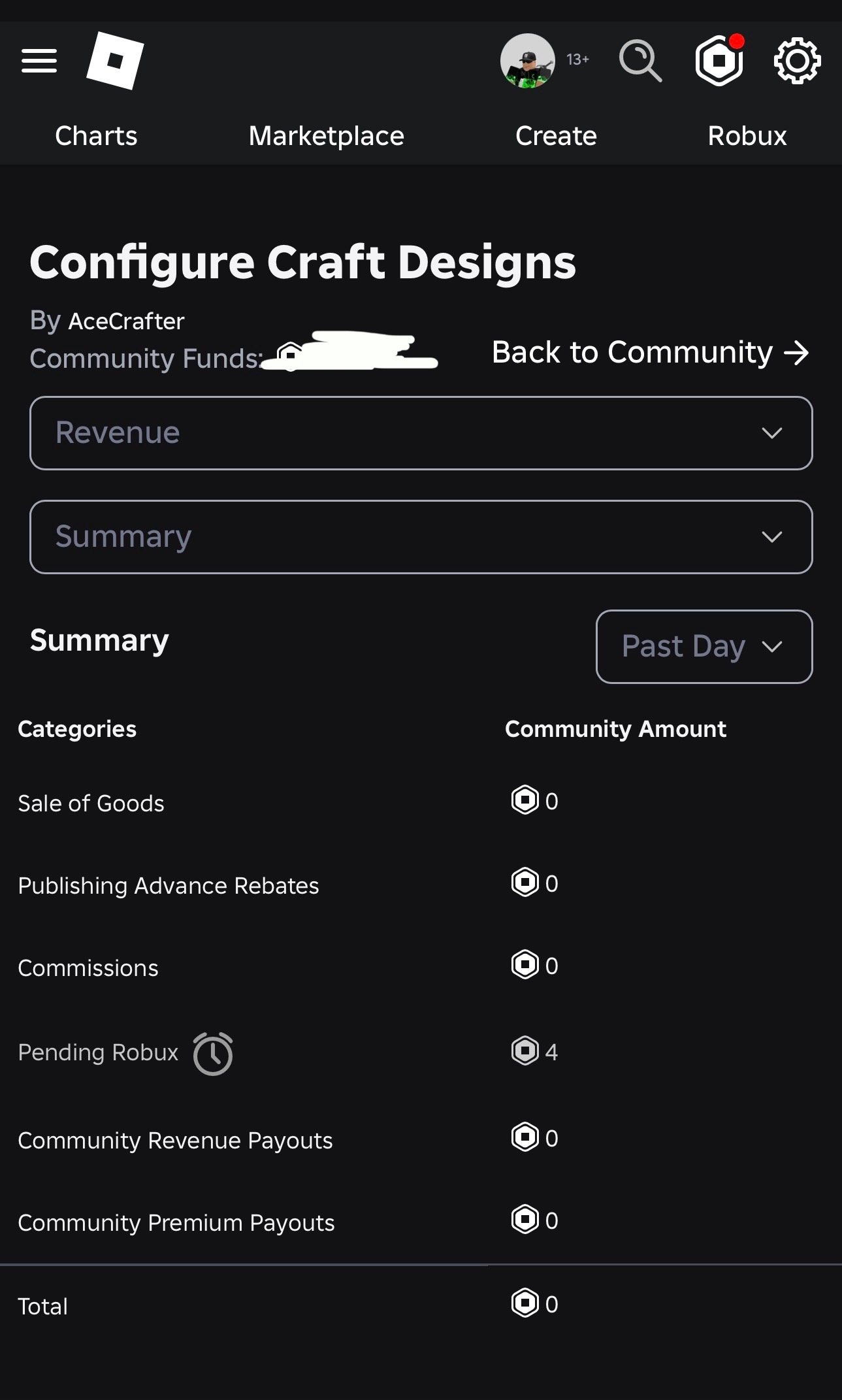Open the Past Day time range dropdown

click(x=704, y=647)
